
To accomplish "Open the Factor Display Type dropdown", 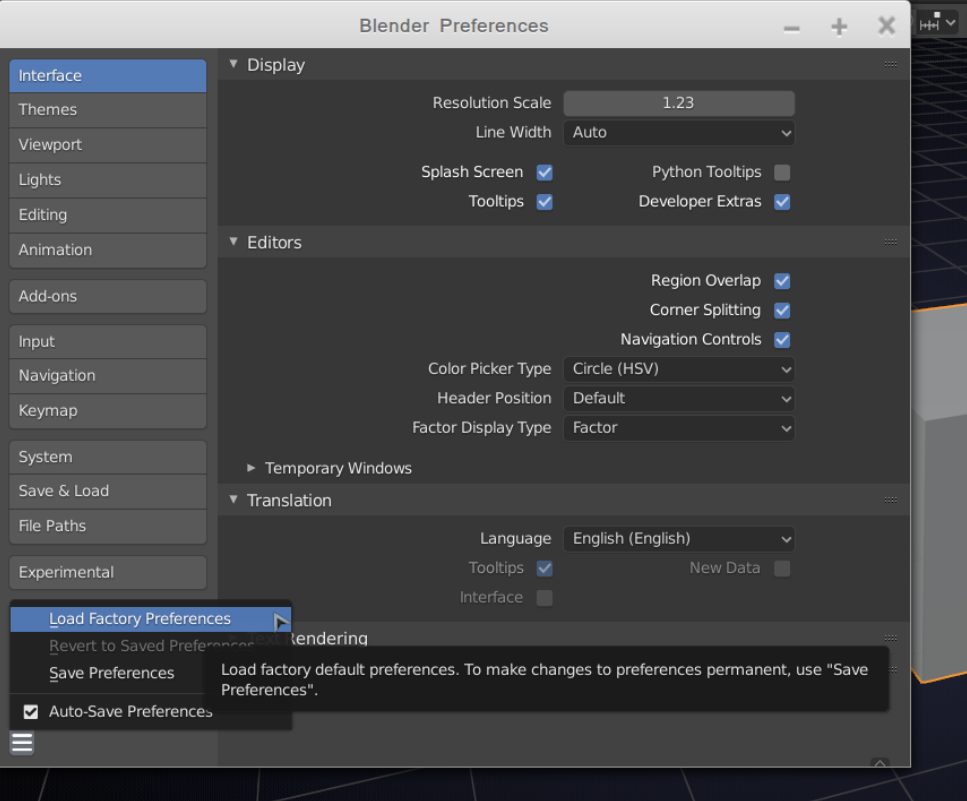I will point(678,428).
